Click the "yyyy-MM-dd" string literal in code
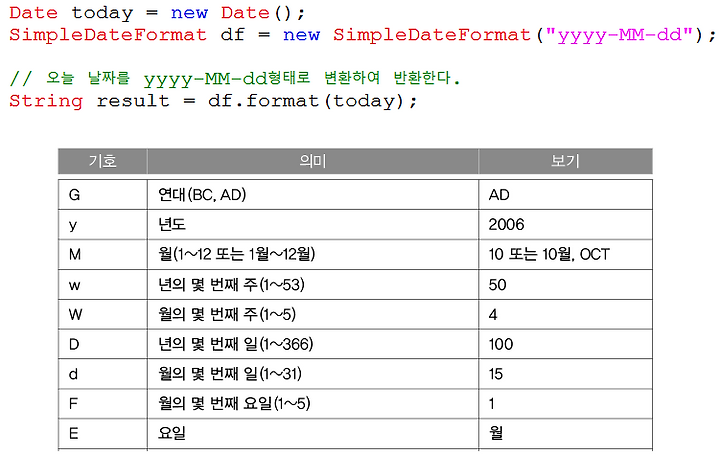Screen dimensions: 720x455 coord(619,35)
